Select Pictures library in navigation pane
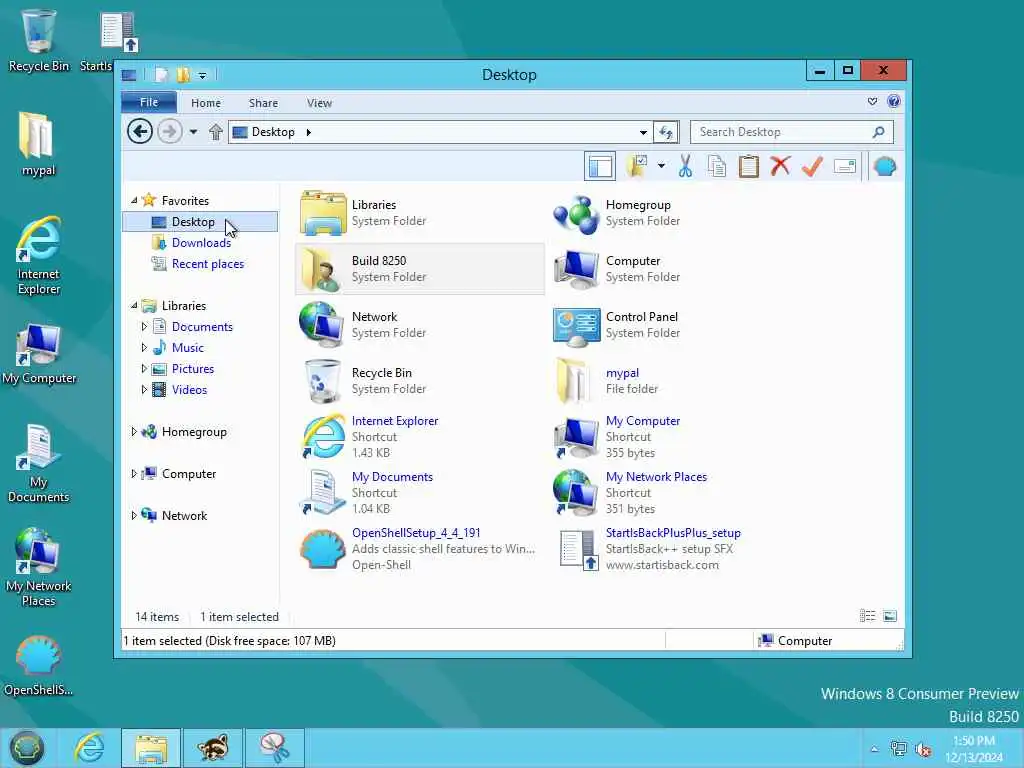This screenshot has width=1024, height=768. coord(193,368)
